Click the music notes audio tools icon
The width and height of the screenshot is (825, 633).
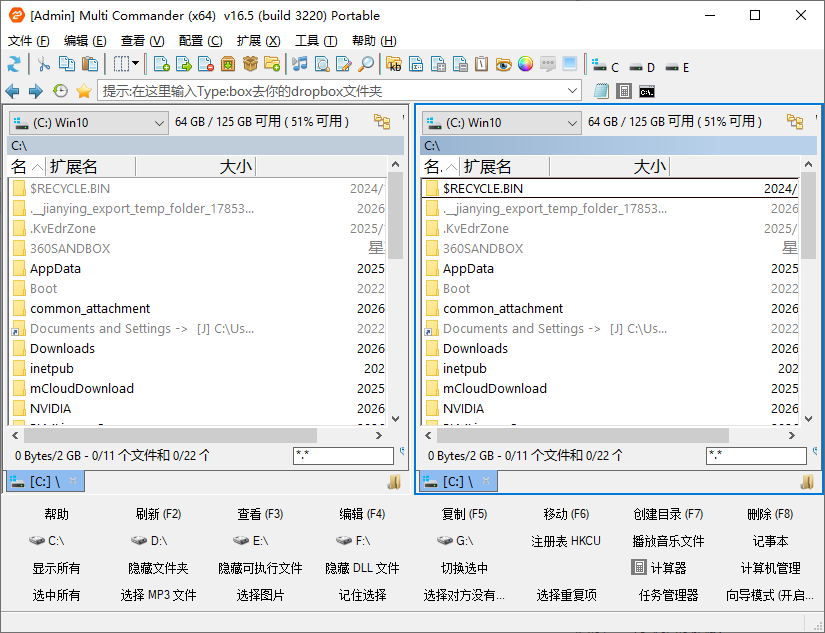[300, 64]
